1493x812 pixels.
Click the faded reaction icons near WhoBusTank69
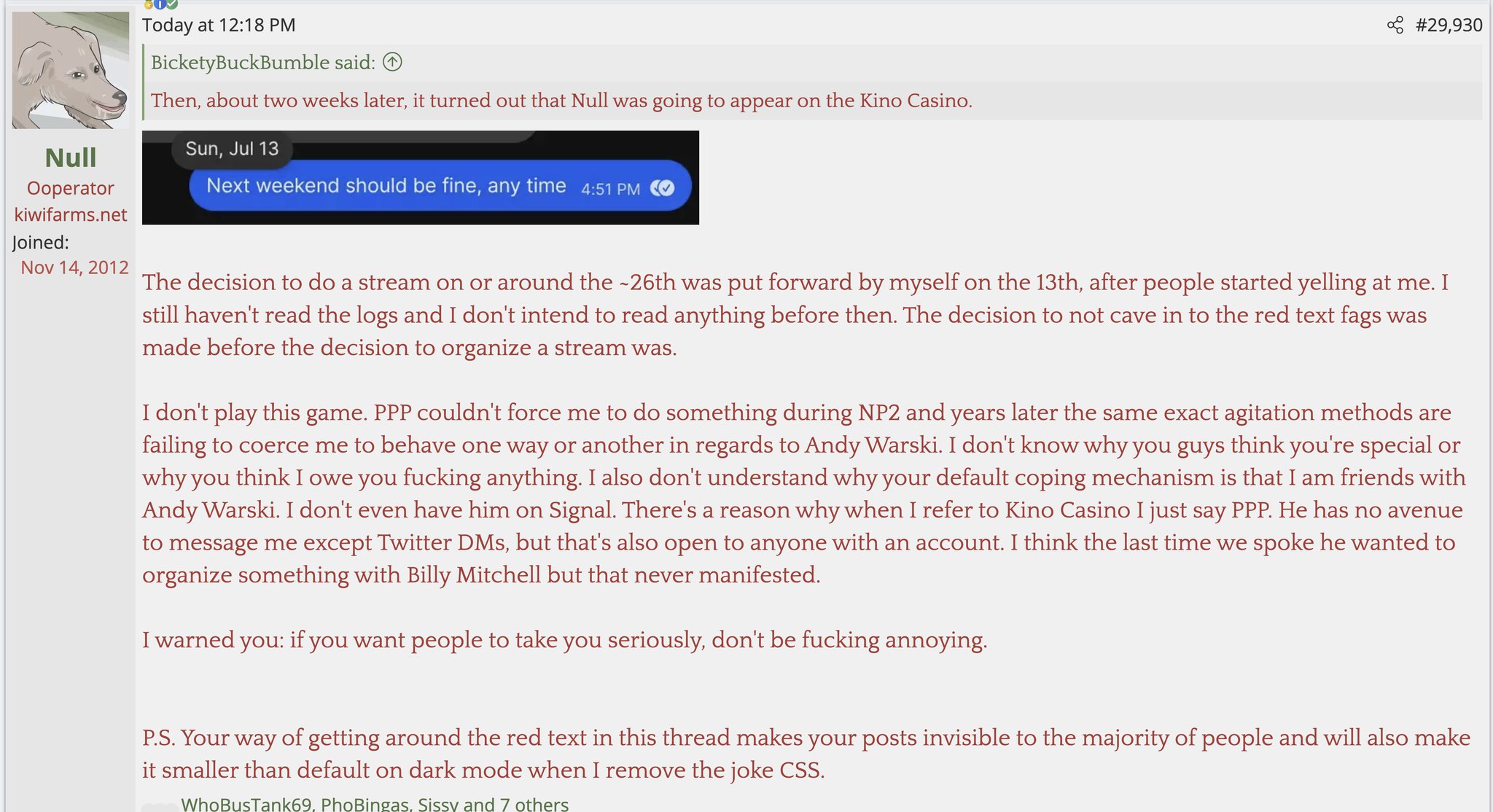tap(159, 806)
